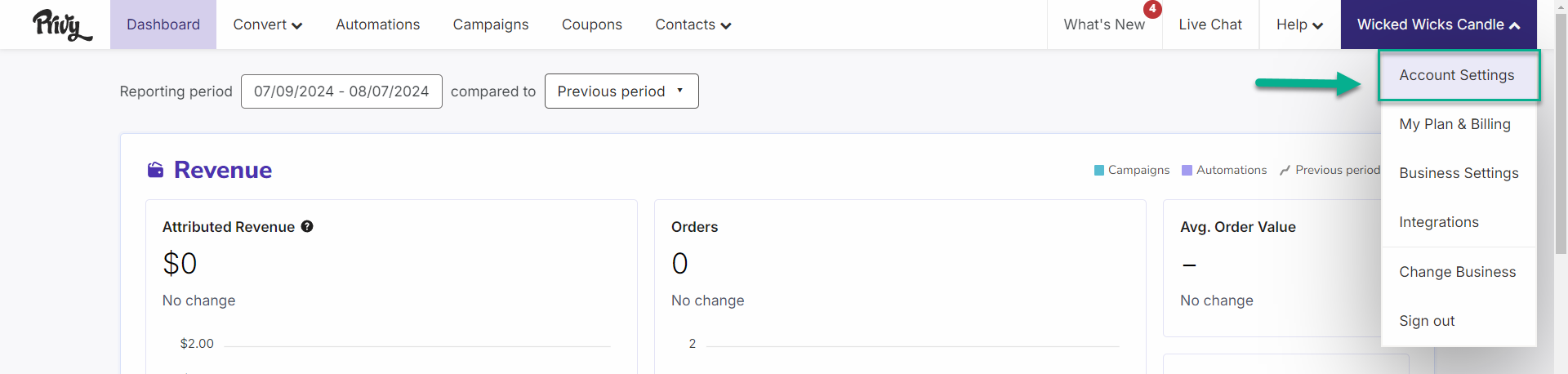The image size is (1568, 374).
Task: Click the reporting period date range field
Action: (341, 91)
